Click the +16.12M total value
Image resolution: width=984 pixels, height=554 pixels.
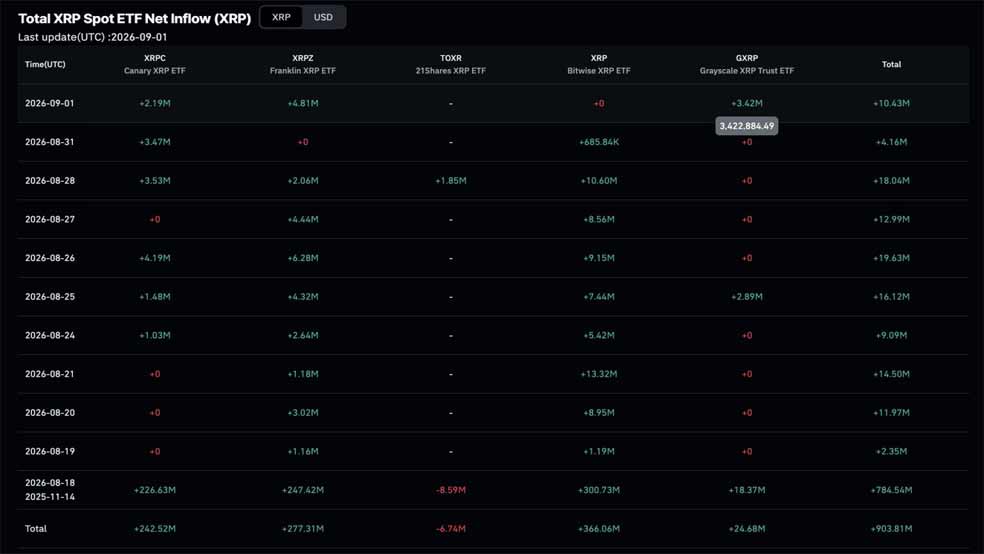(891, 297)
